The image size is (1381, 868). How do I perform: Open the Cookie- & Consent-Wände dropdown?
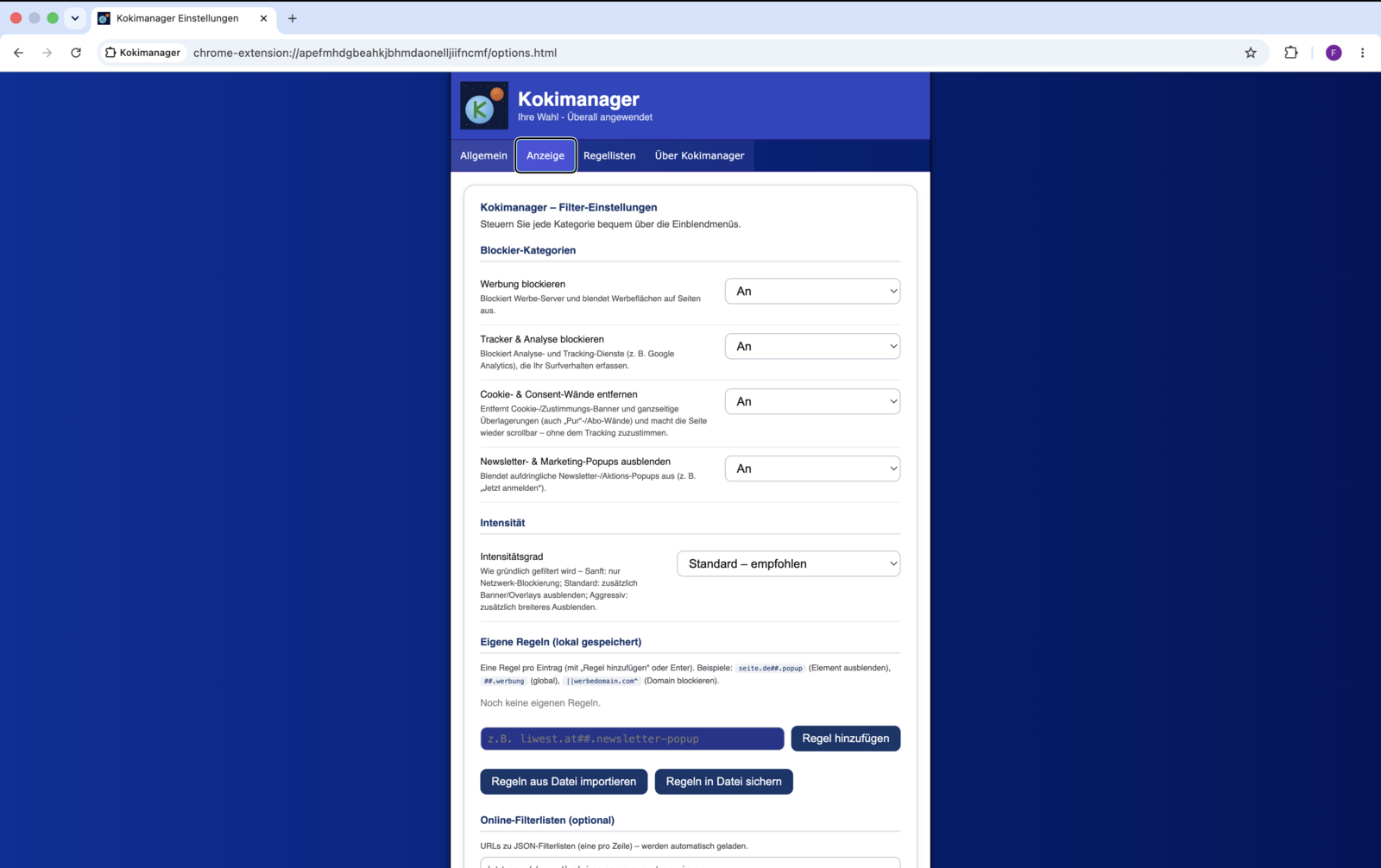812,401
